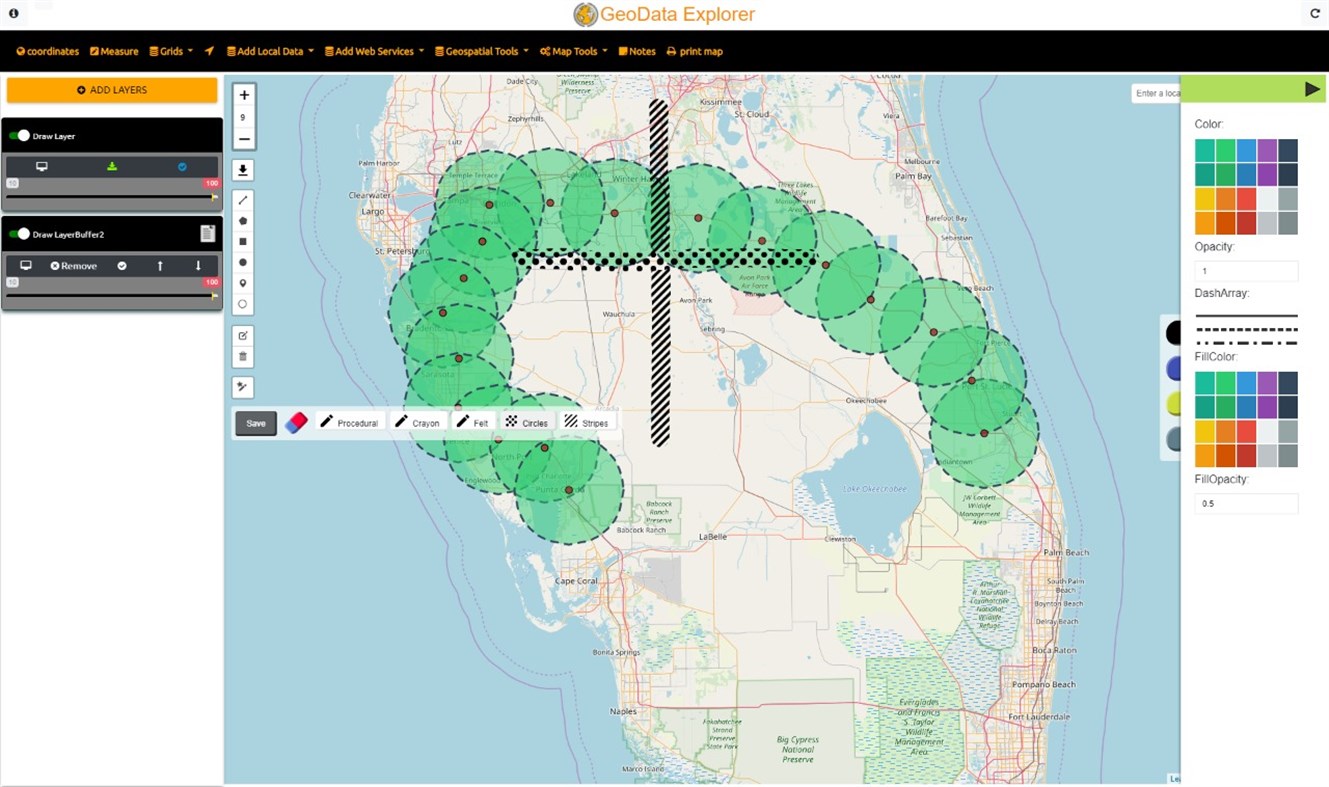1329x787 pixels.
Task: Select the polyline drawing tool
Action: point(242,198)
